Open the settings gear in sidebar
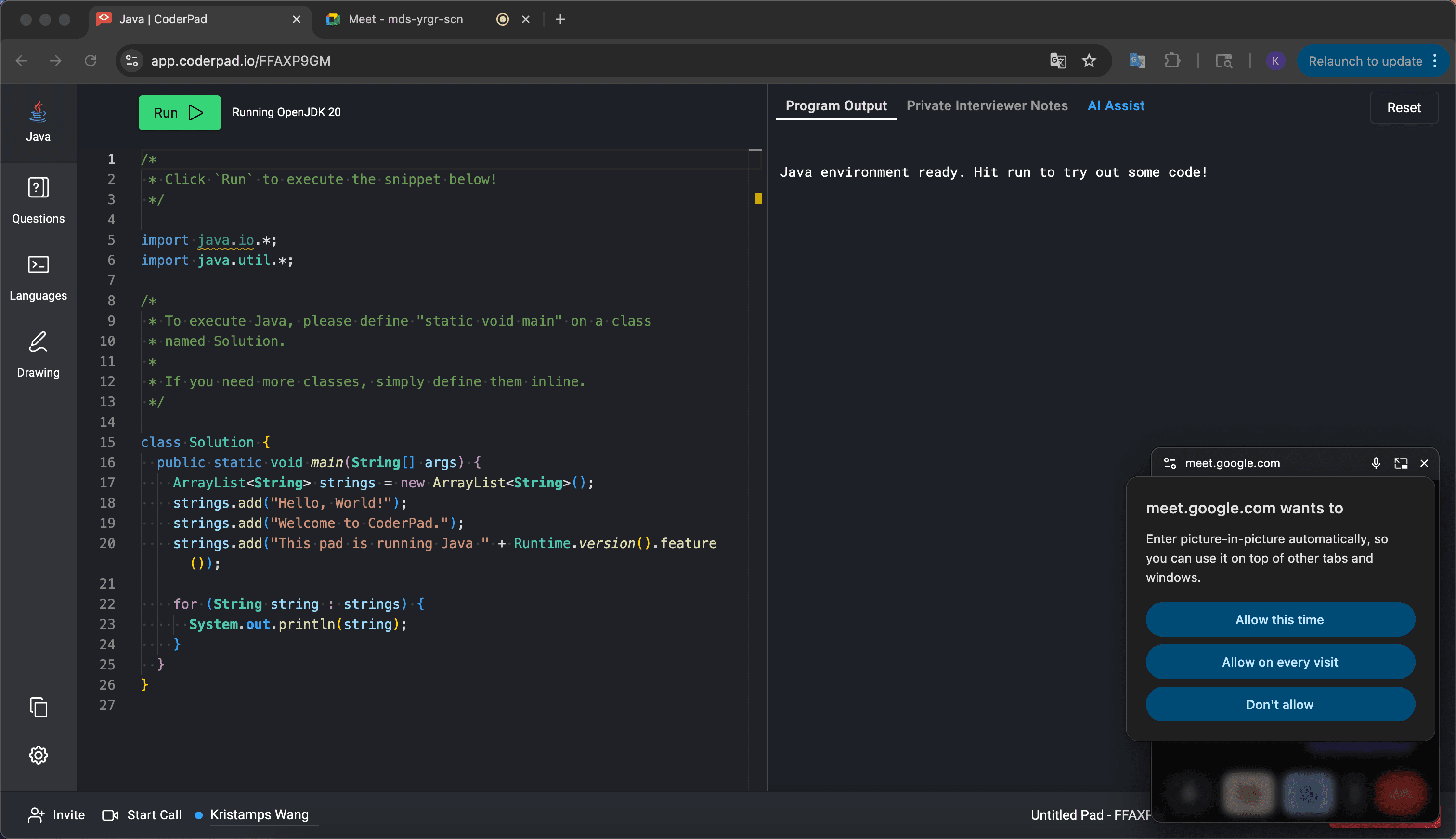Image resolution: width=1456 pixels, height=839 pixels. coord(38,755)
